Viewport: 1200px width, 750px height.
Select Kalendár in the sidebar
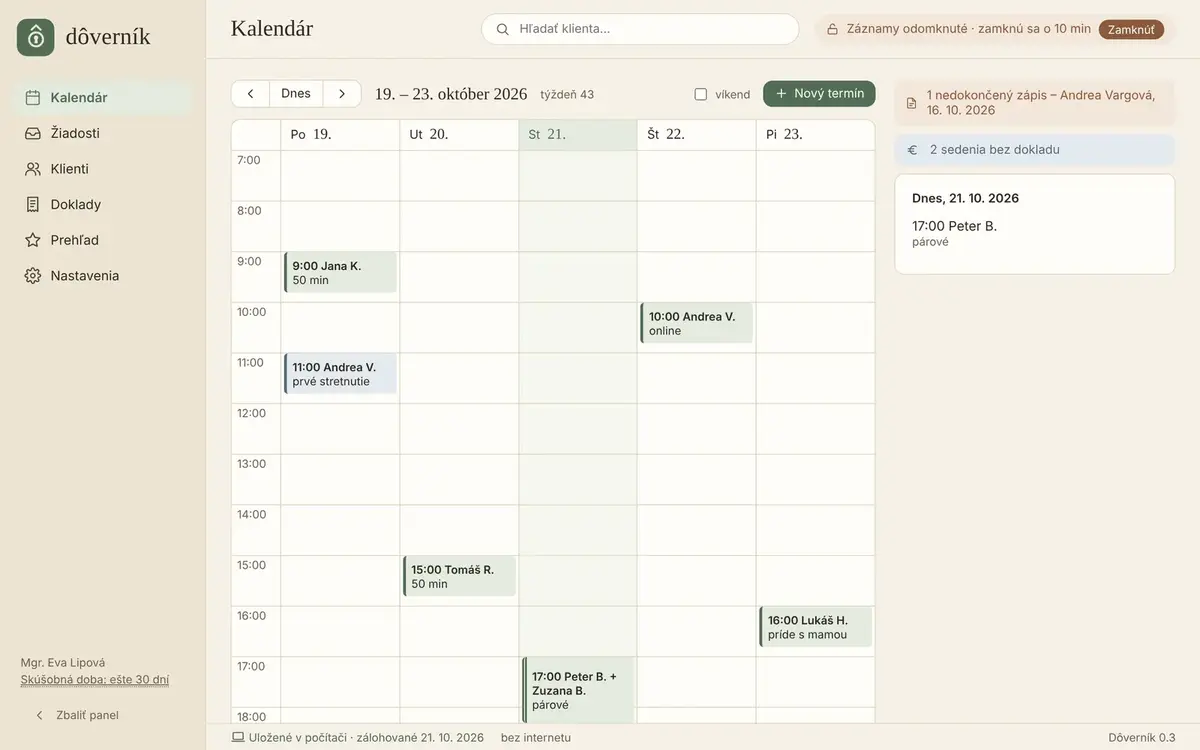tap(104, 98)
